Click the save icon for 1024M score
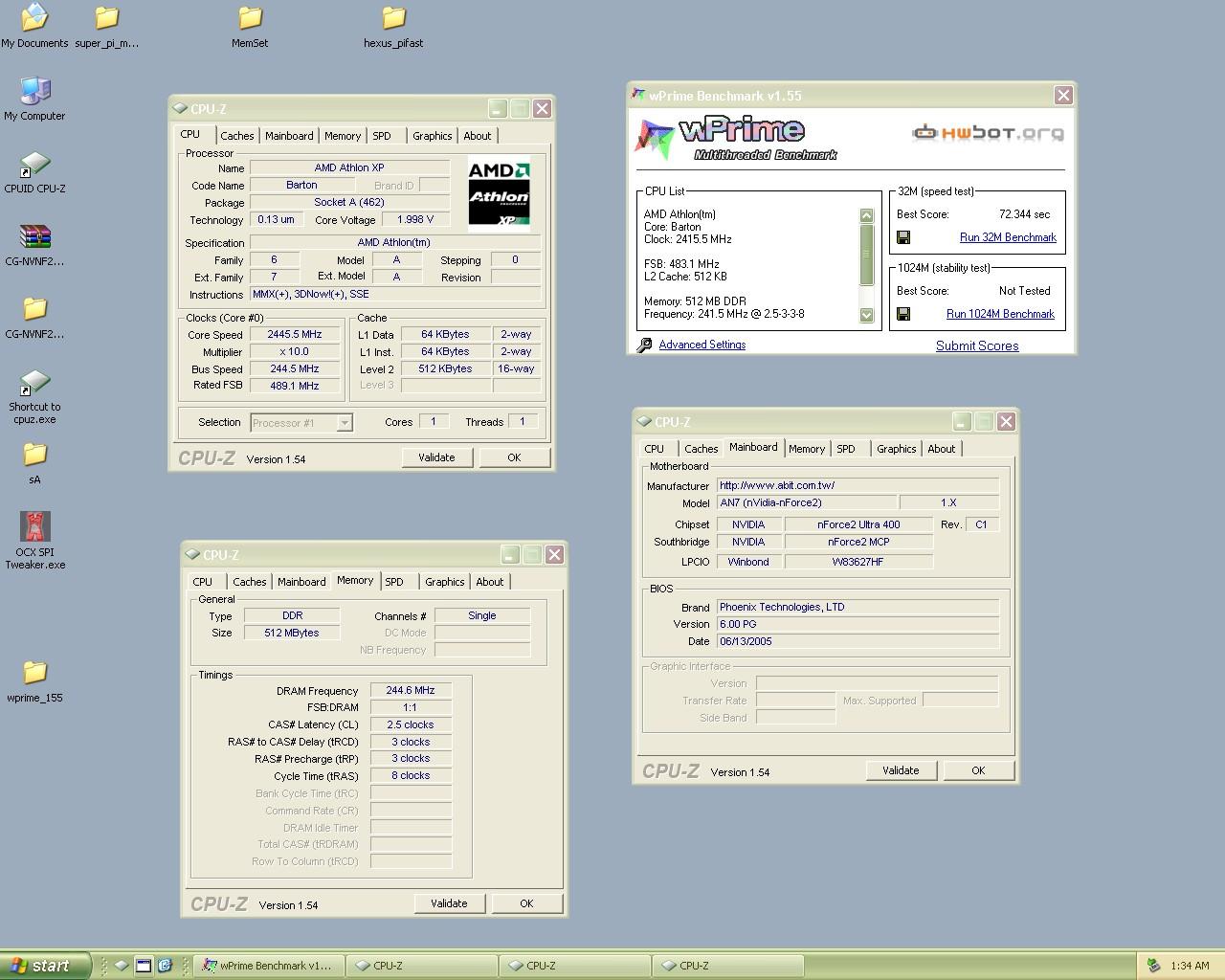Screen dimensions: 1225x980 pyautogui.click(x=903, y=314)
